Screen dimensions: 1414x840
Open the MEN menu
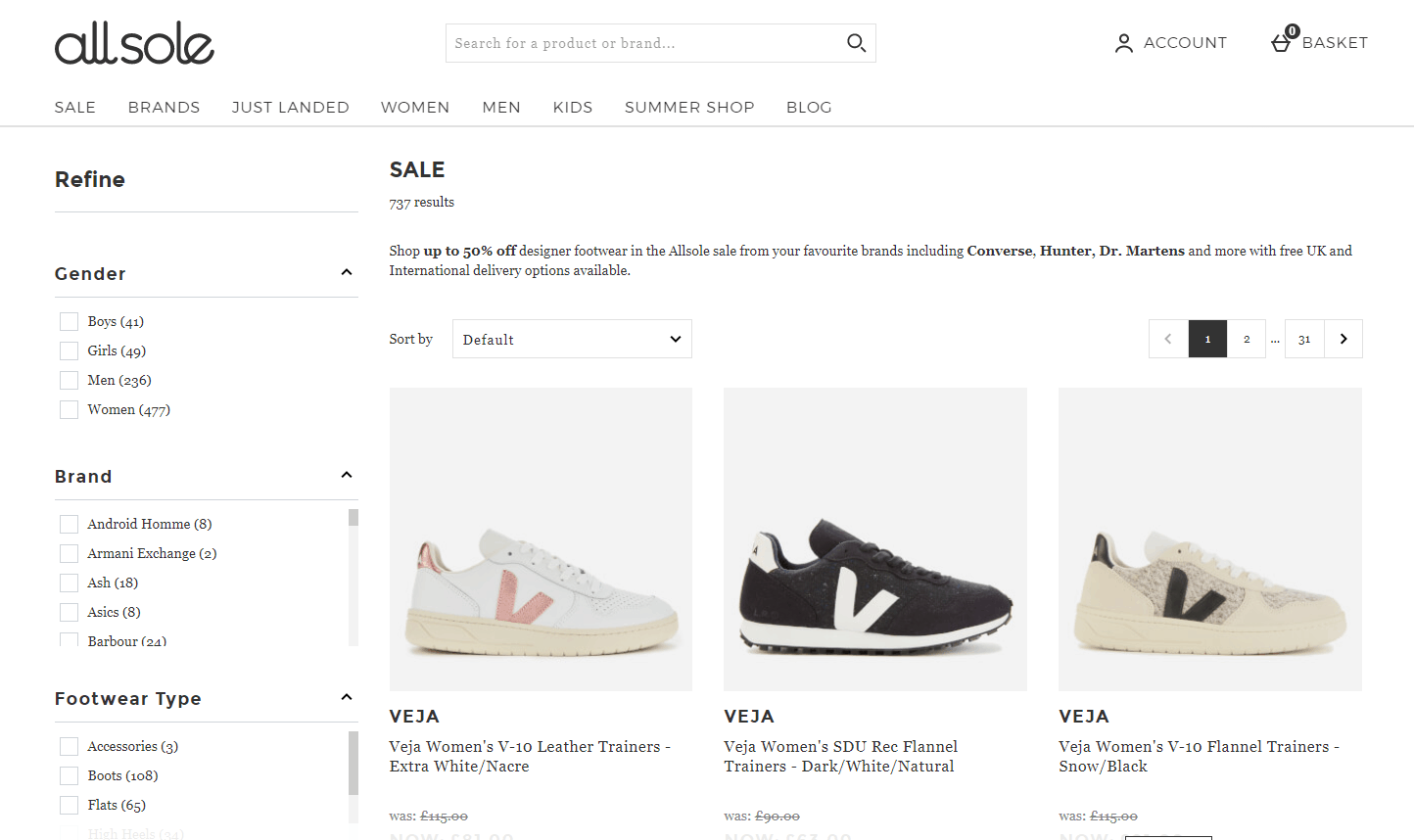(x=501, y=107)
